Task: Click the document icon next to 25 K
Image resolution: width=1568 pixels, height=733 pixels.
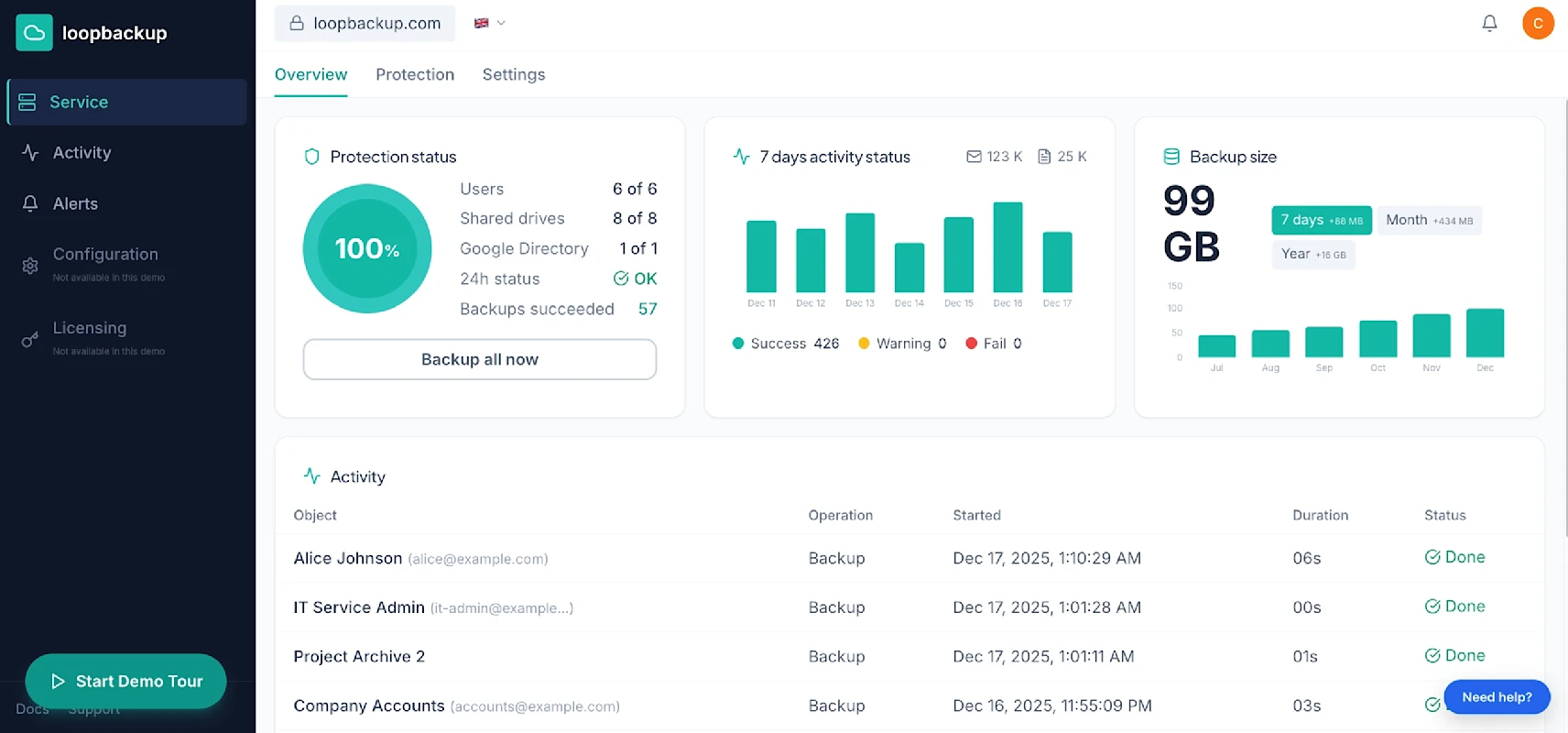Action: click(1044, 157)
